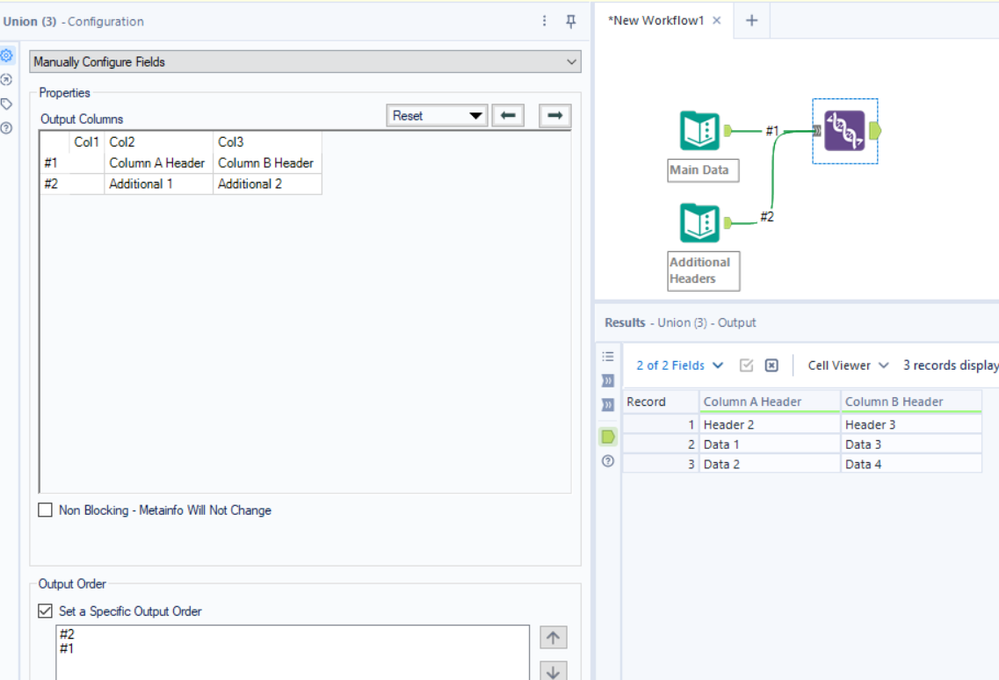Image resolution: width=999 pixels, height=680 pixels.
Task: Close the New Workflow1 tab
Action: [x=717, y=20]
